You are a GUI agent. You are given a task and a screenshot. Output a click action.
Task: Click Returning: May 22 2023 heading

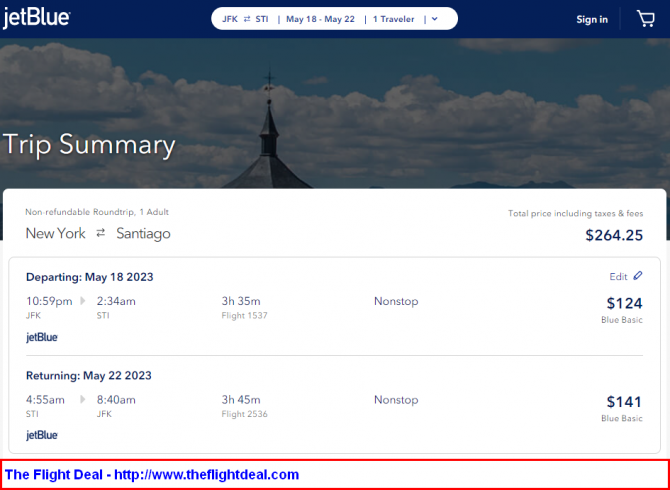(x=89, y=376)
